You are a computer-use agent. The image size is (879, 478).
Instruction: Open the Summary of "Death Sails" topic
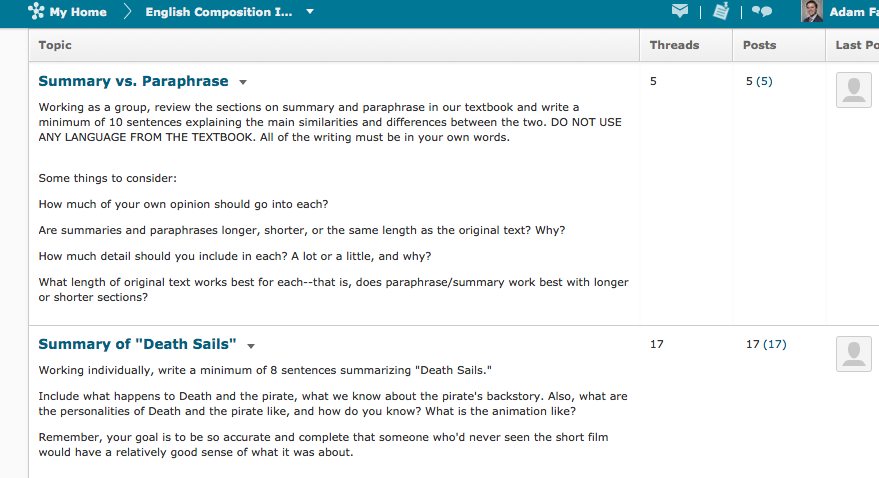[137, 344]
